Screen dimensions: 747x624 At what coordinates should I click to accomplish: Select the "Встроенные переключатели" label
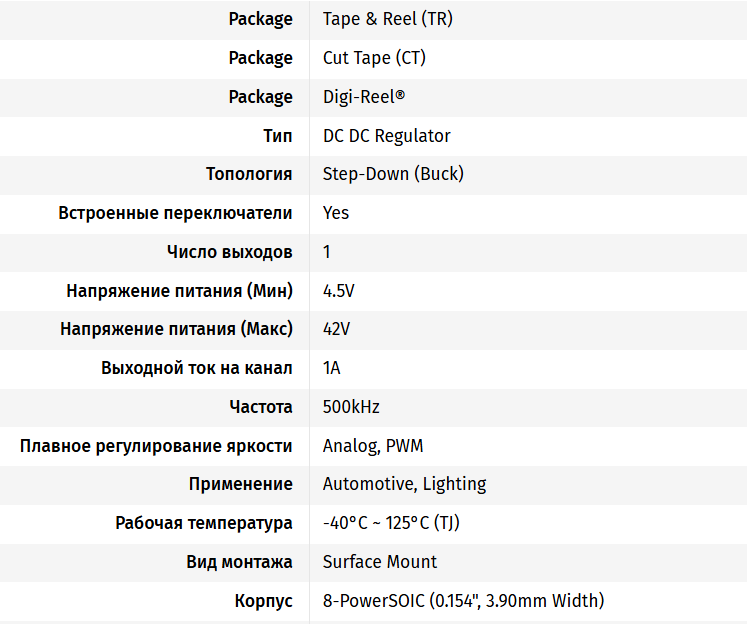(176, 213)
